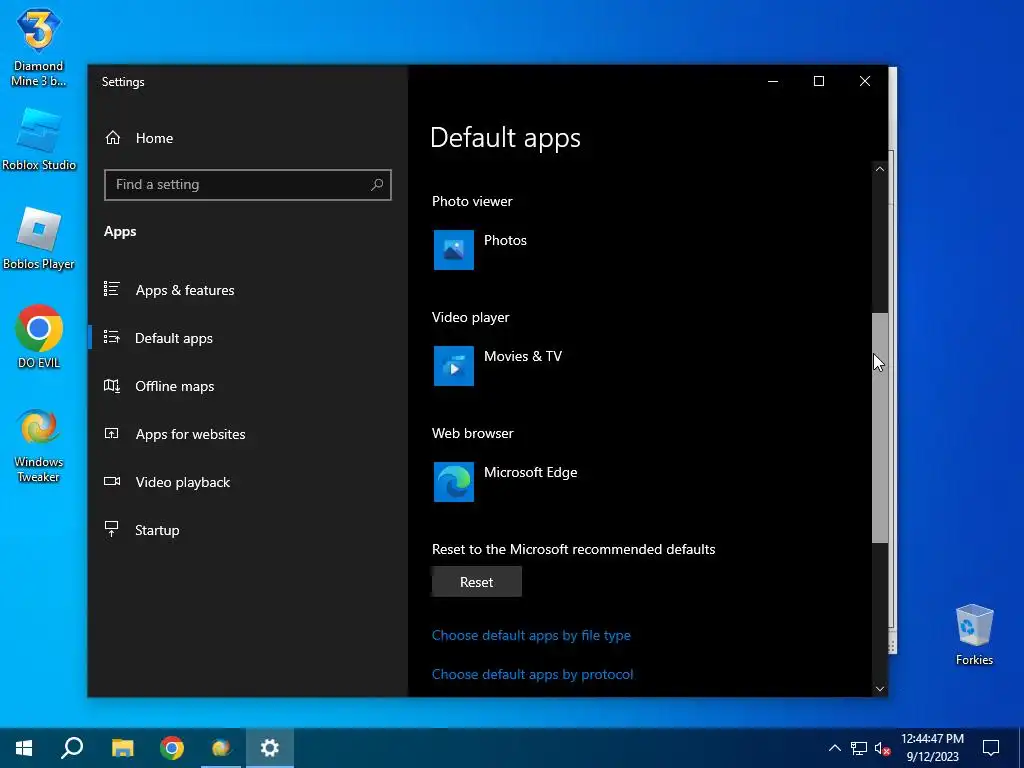Show hidden system tray icons
Viewport: 1024px width, 768px height.
(835, 748)
